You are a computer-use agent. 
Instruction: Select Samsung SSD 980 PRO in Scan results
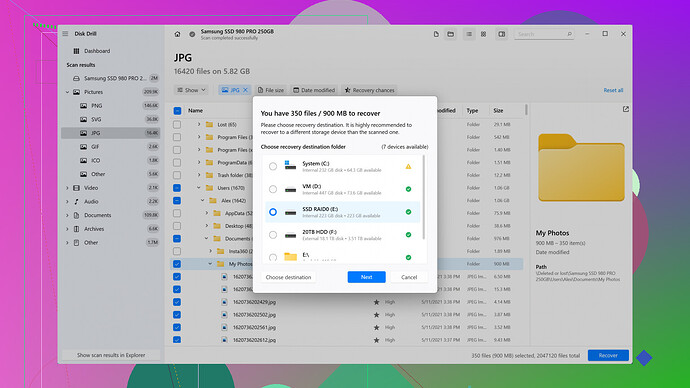point(115,78)
